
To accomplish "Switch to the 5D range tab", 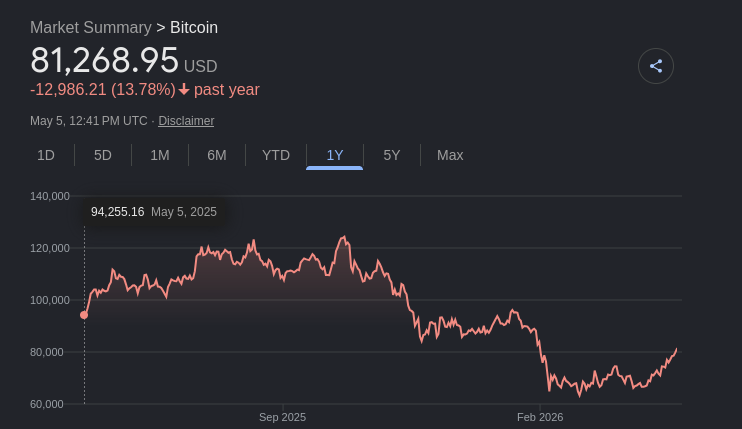I will tap(103, 155).
